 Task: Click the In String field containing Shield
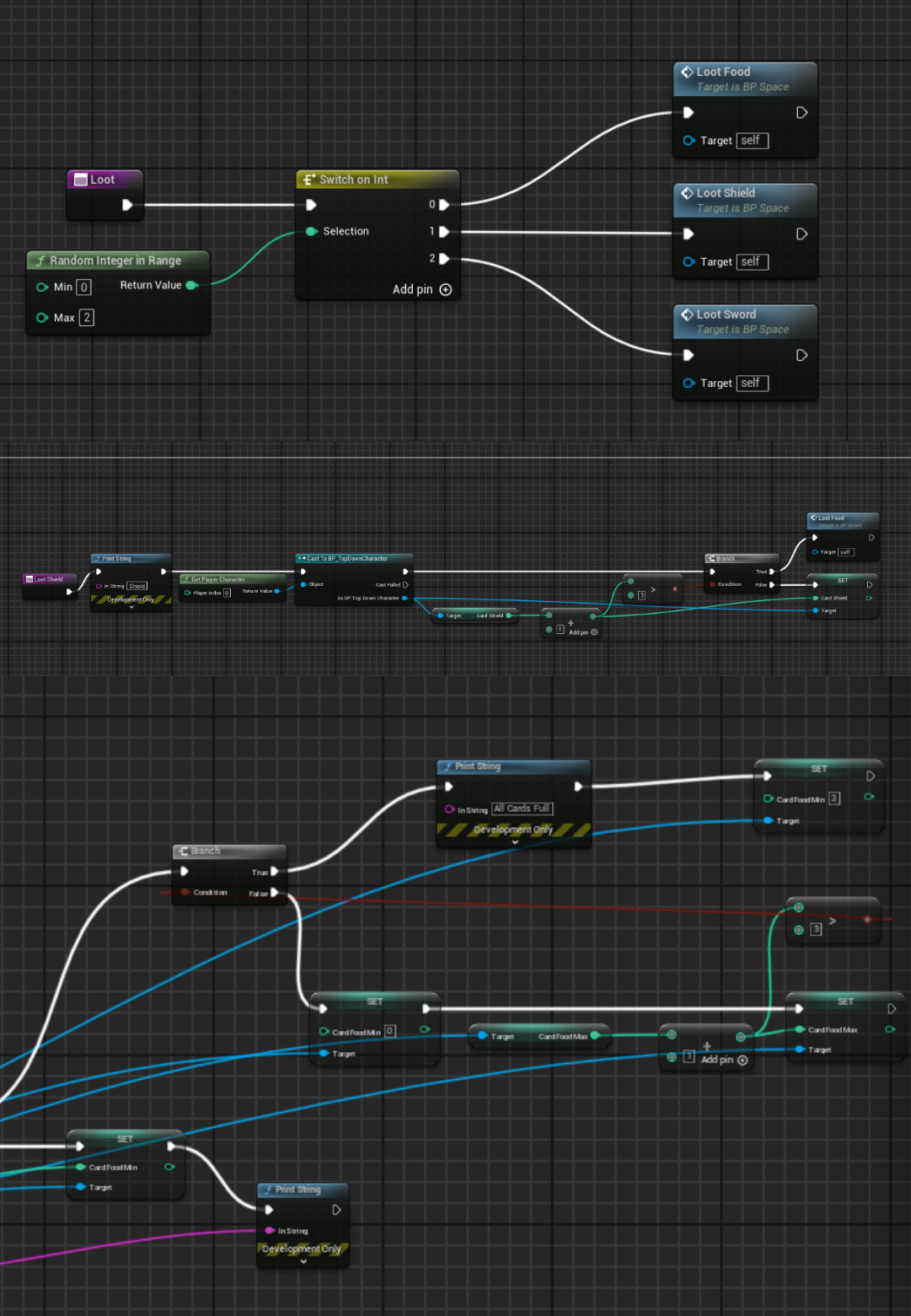(136, 585)
